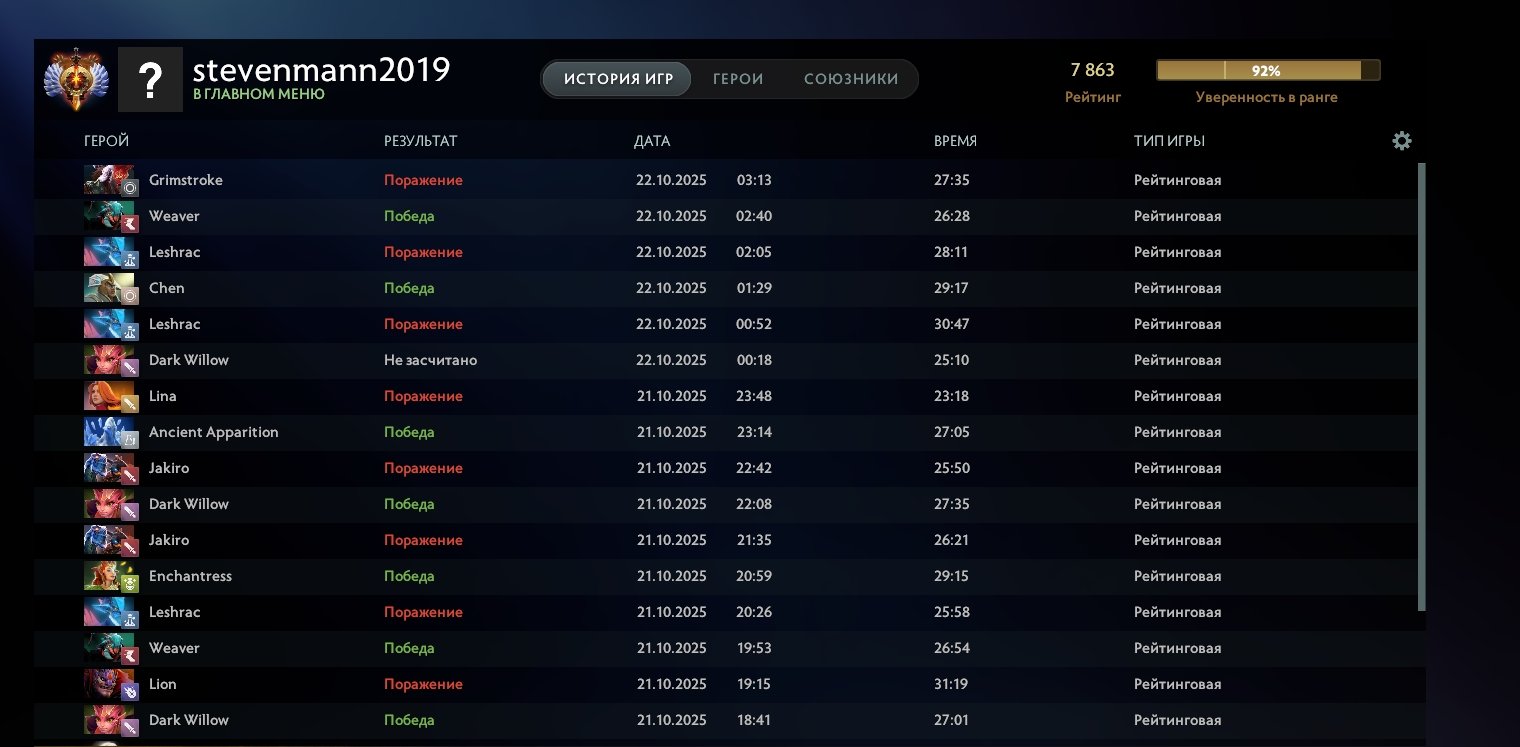Click the Chen hero portrait icon
1520x747 pixels.
tap(109, 288)
